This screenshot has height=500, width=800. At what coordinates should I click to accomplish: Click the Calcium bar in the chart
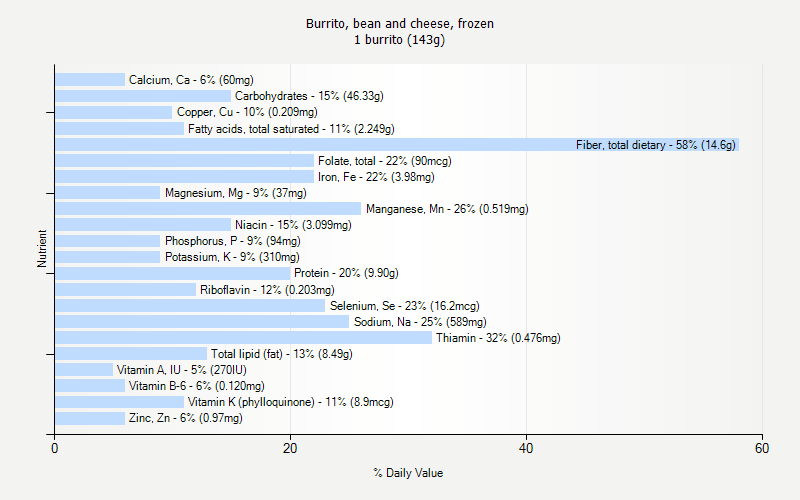click(90, 80)
